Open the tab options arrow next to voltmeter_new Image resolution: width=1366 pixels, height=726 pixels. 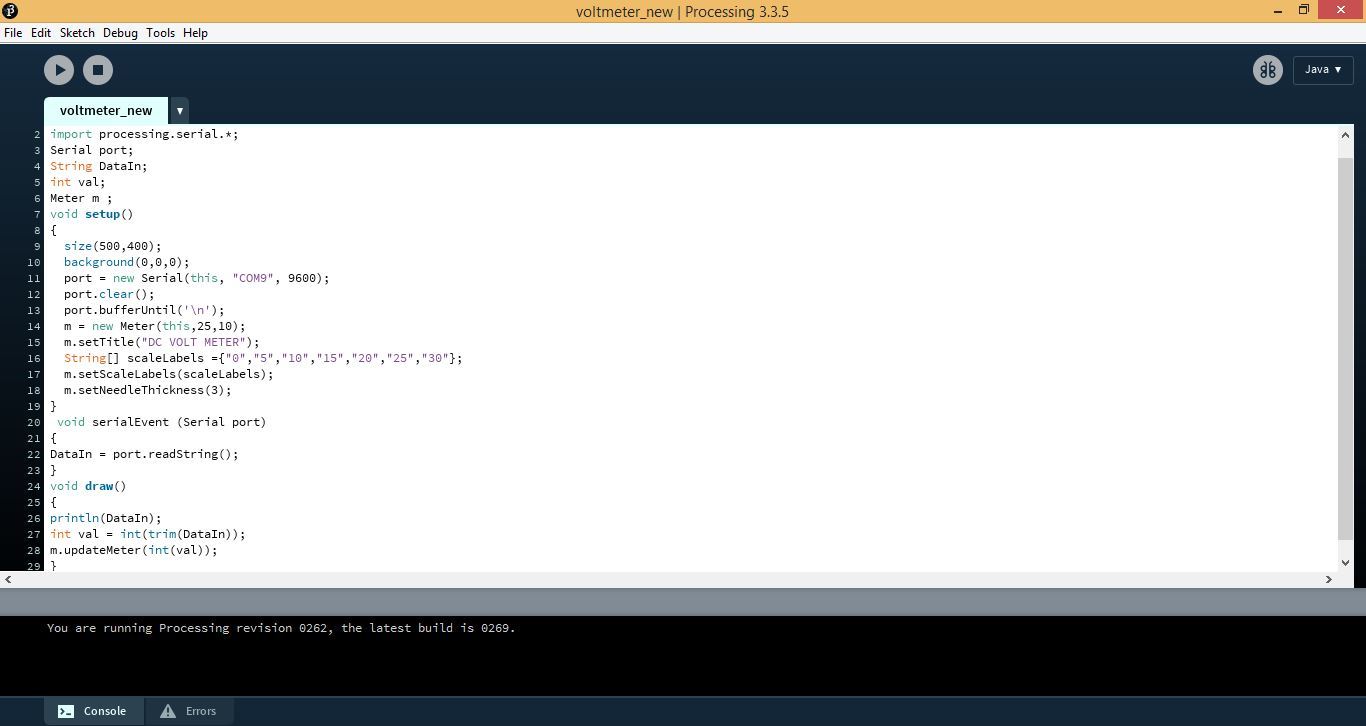coord(180,111)
